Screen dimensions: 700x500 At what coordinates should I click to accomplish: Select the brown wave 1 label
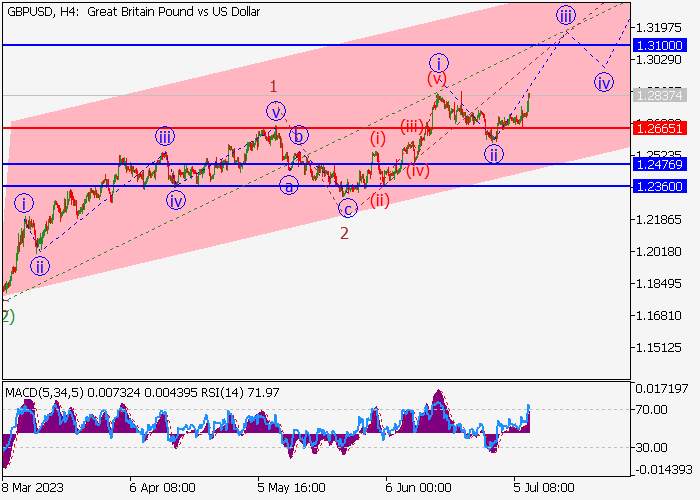pos(273,86)
